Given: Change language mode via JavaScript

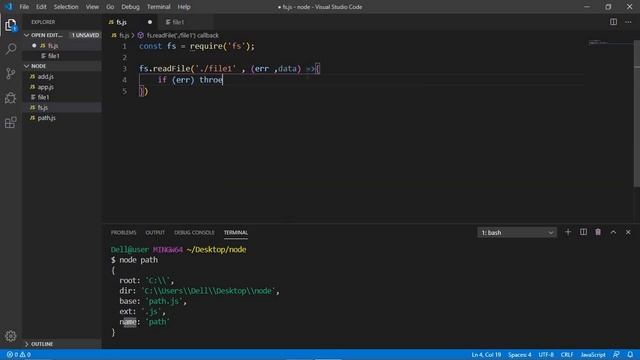Looking at the screenshot, I should point(593,355).
